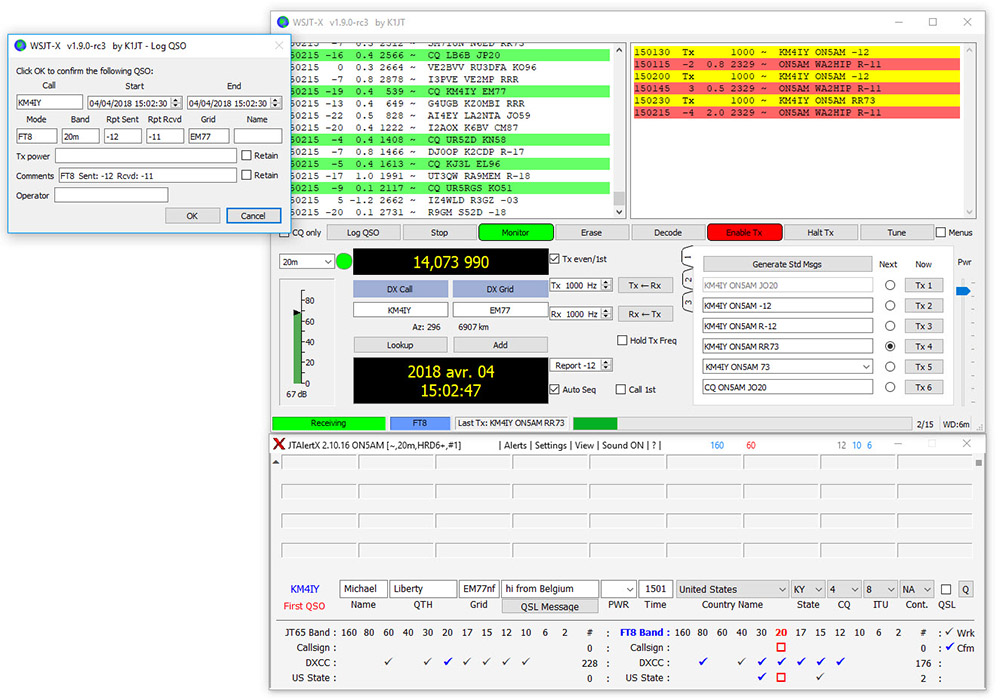
Task: Click the Start date time stepper in Log QSO
Action: click(x=176, y=103)
